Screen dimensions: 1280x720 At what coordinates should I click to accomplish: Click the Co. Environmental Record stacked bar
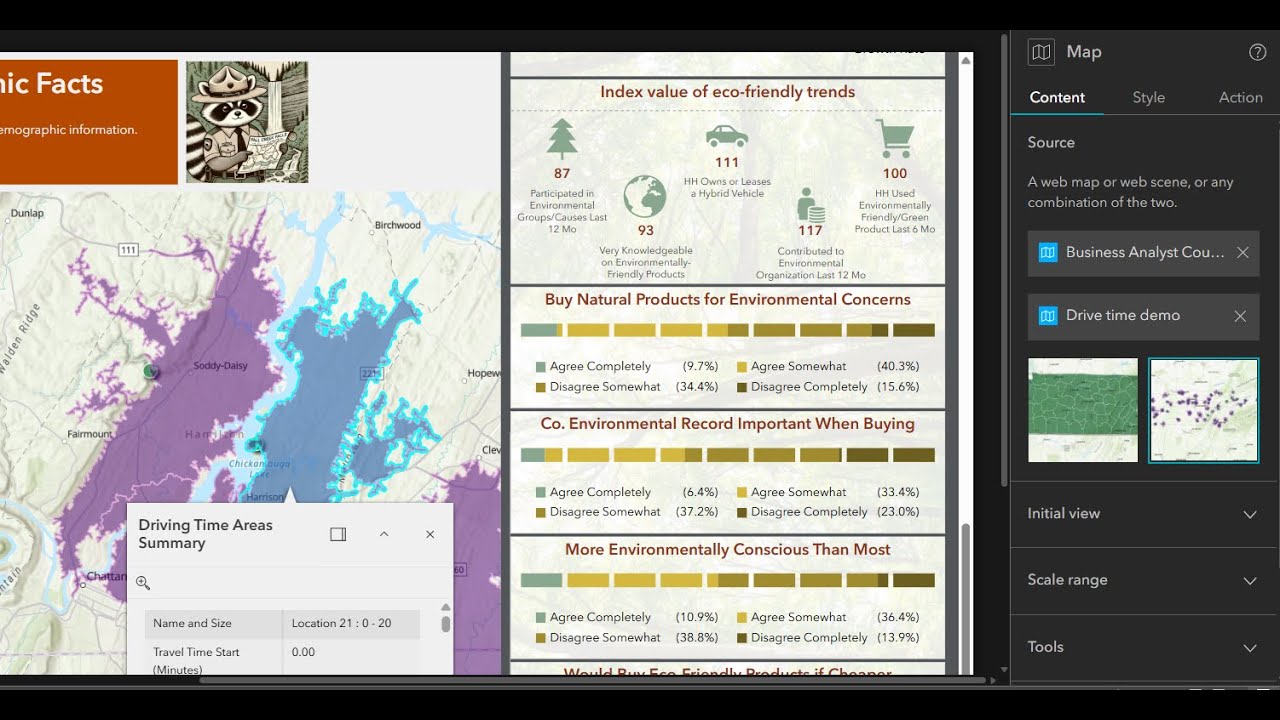(728, 455)
